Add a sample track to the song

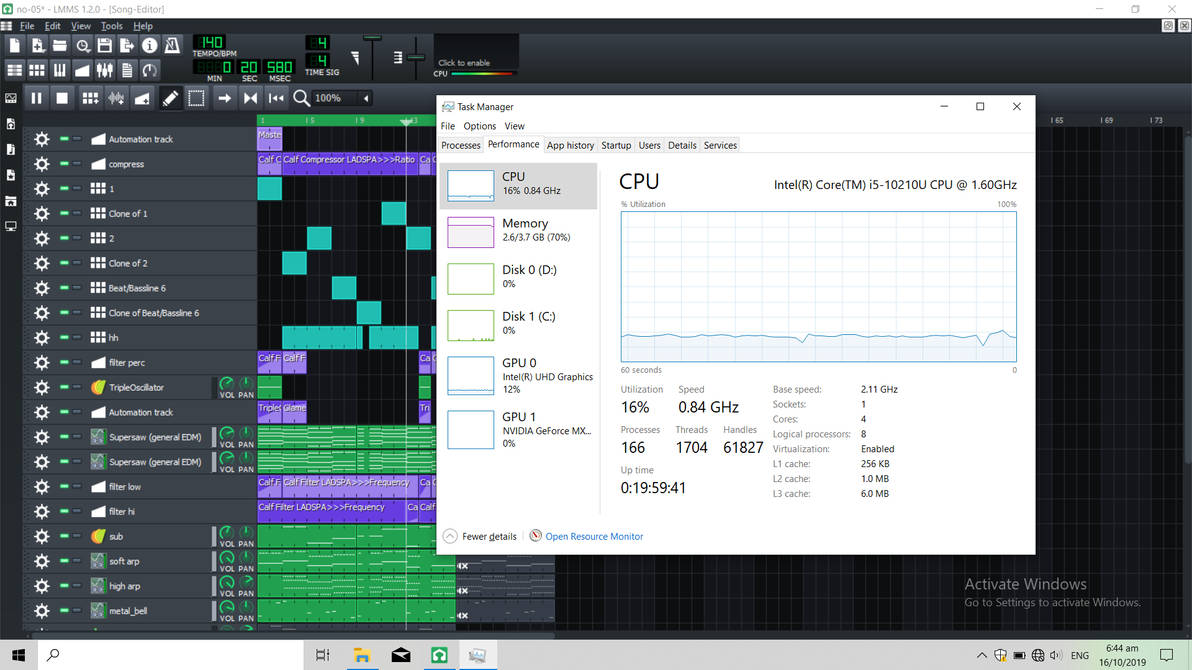116,98
